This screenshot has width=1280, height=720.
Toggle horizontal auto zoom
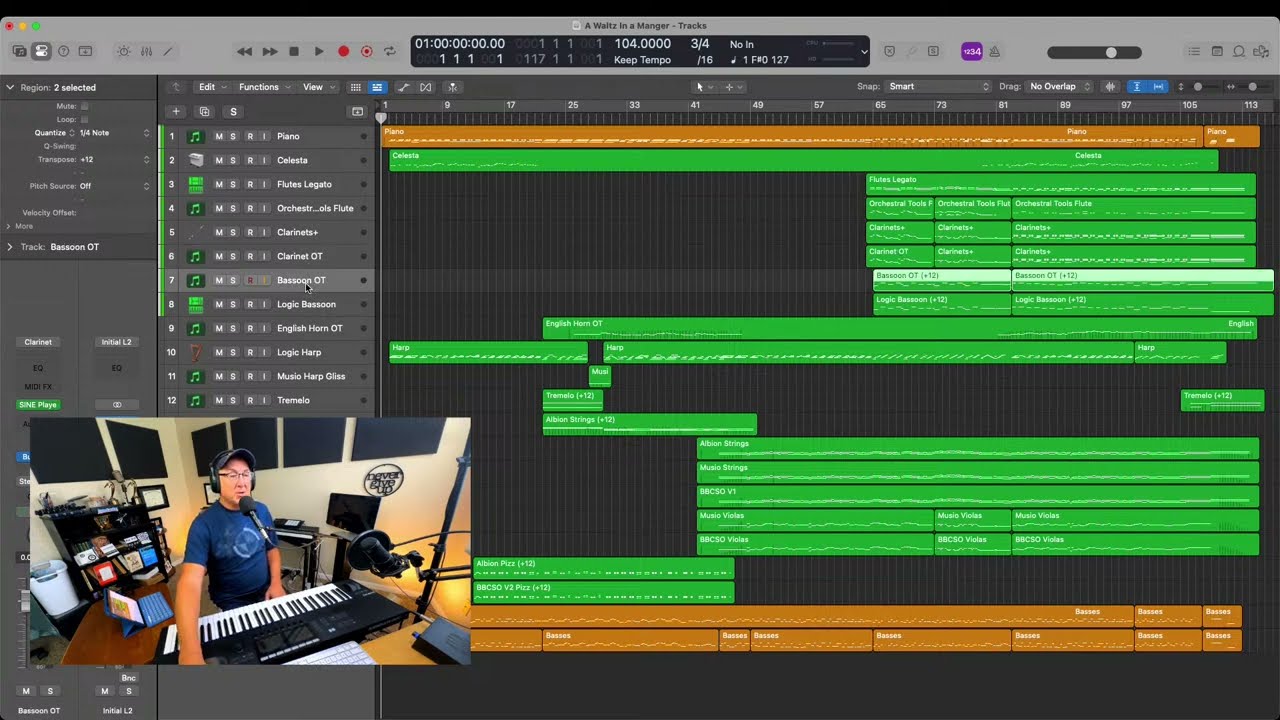pos(1158,87)
